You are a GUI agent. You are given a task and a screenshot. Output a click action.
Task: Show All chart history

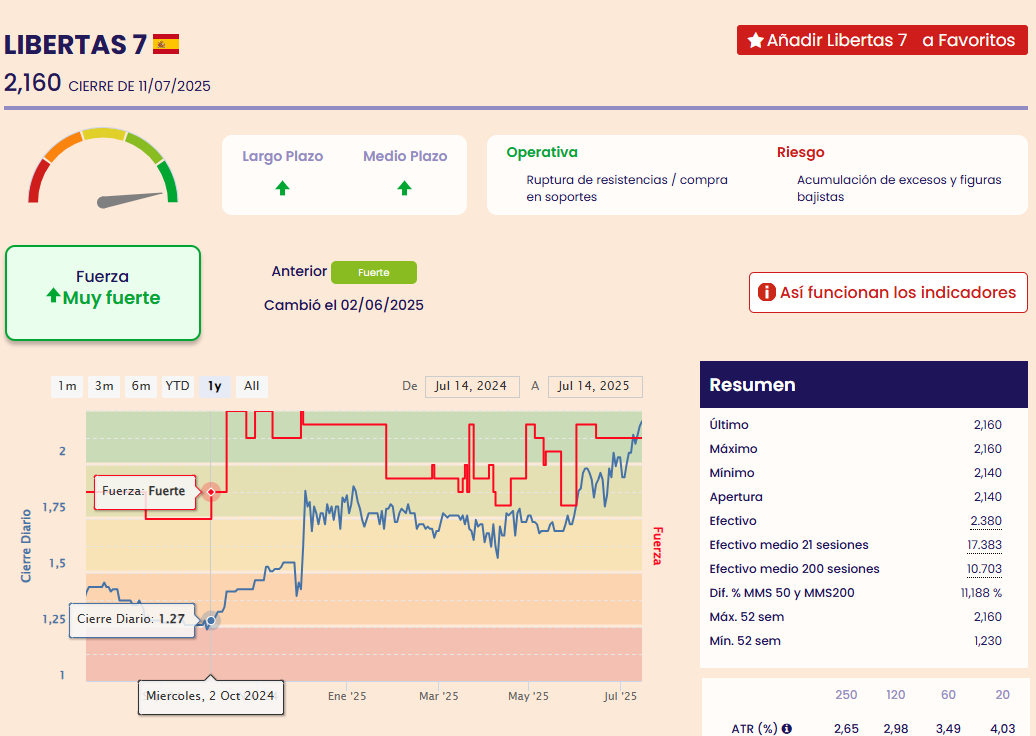[x=252, y=386]
